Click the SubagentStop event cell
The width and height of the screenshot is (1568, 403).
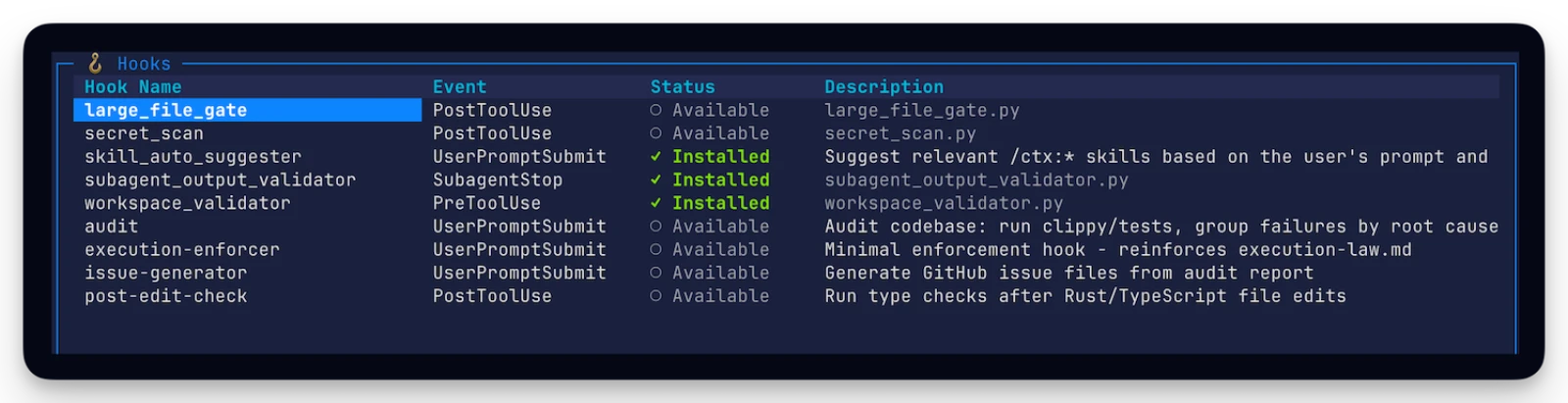click(498, 180)
